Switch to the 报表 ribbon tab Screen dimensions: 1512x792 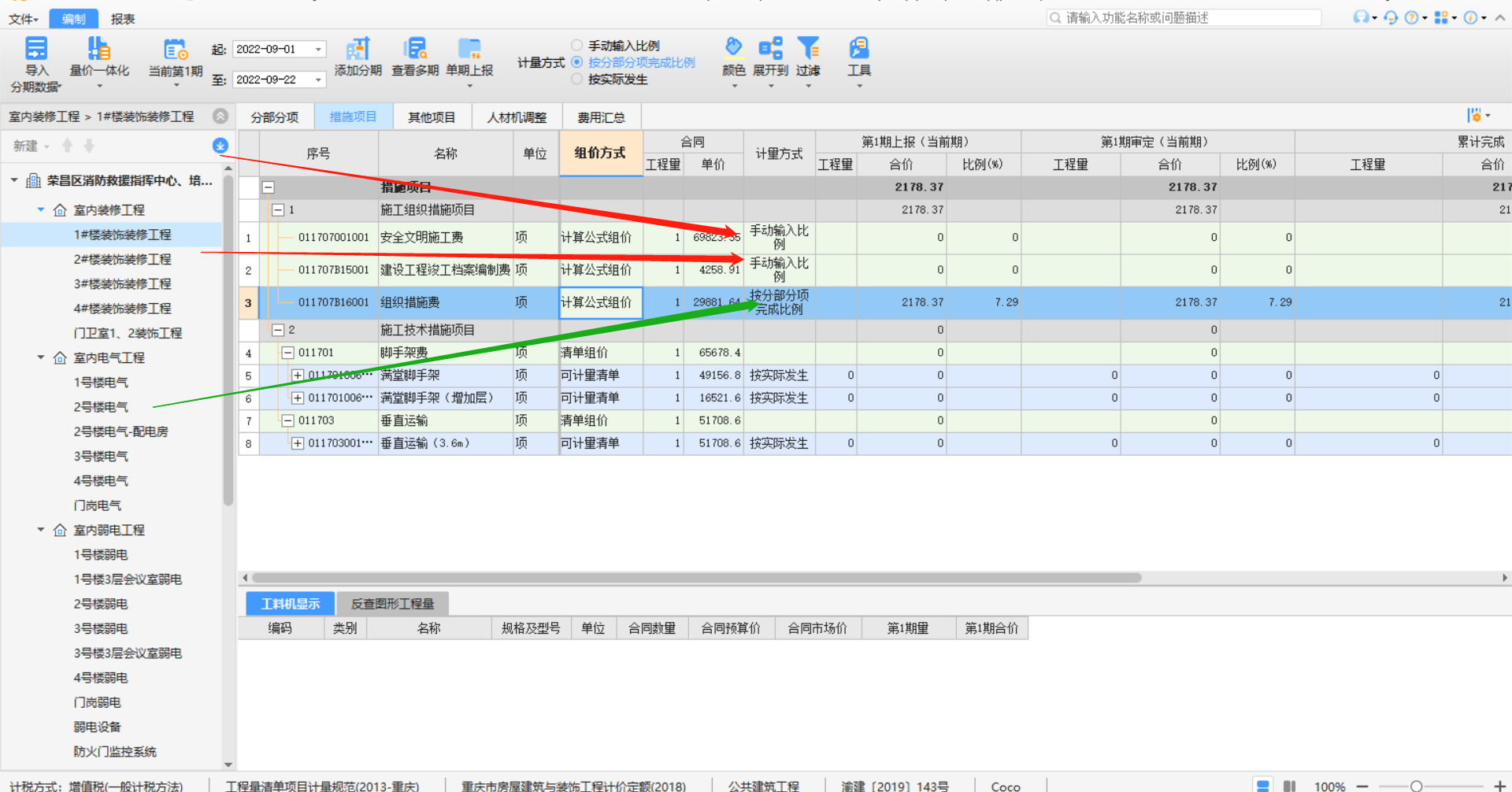123,19
